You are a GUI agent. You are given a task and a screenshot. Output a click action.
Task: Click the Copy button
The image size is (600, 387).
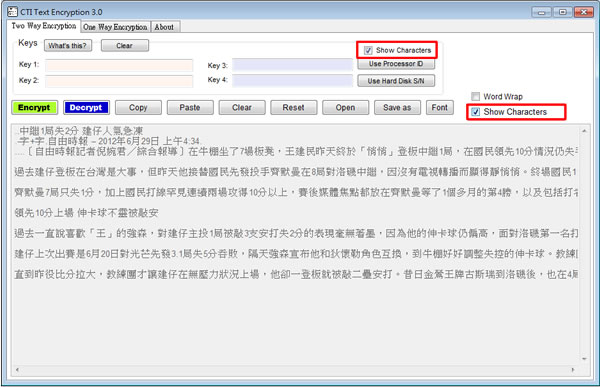point(138,108)
